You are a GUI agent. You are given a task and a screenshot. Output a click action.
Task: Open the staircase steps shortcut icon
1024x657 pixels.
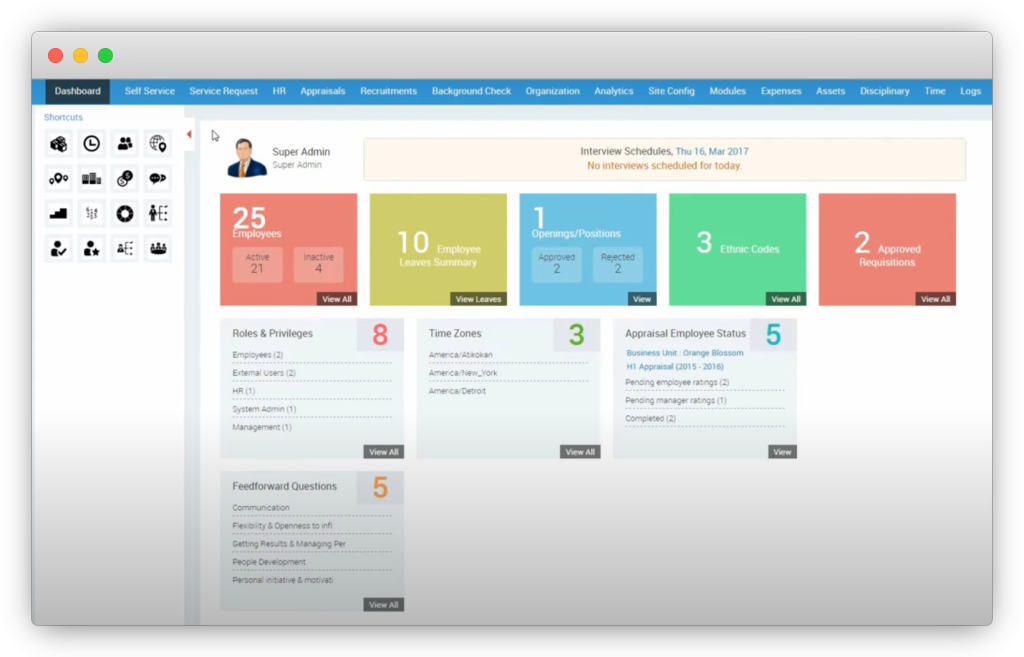(58, 214)
